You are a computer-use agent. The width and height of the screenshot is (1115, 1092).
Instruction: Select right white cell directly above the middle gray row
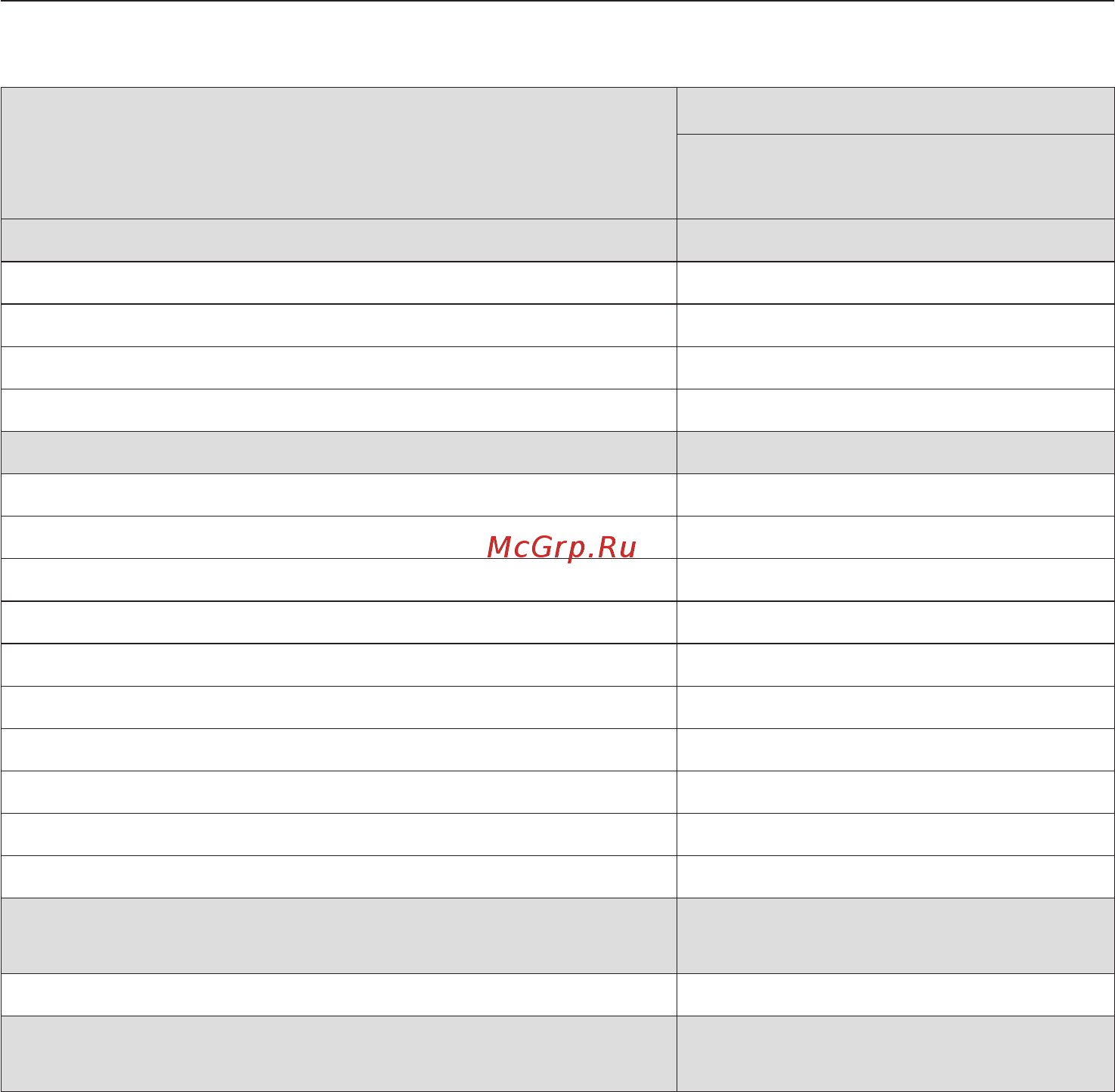click(x=896, y=411)
